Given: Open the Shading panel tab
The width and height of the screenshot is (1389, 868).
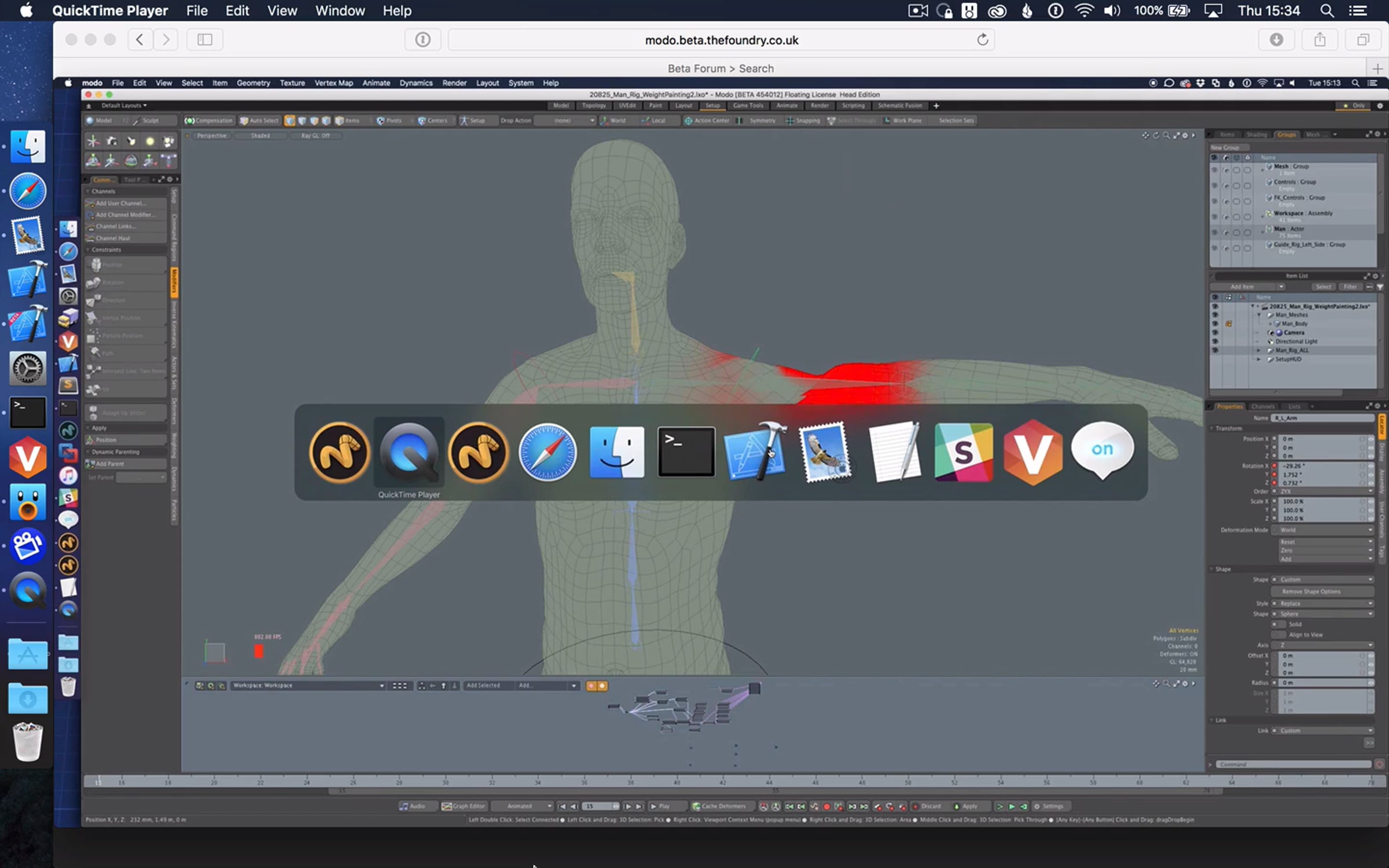Looking at the screenshot, I should coord(1256,135).
